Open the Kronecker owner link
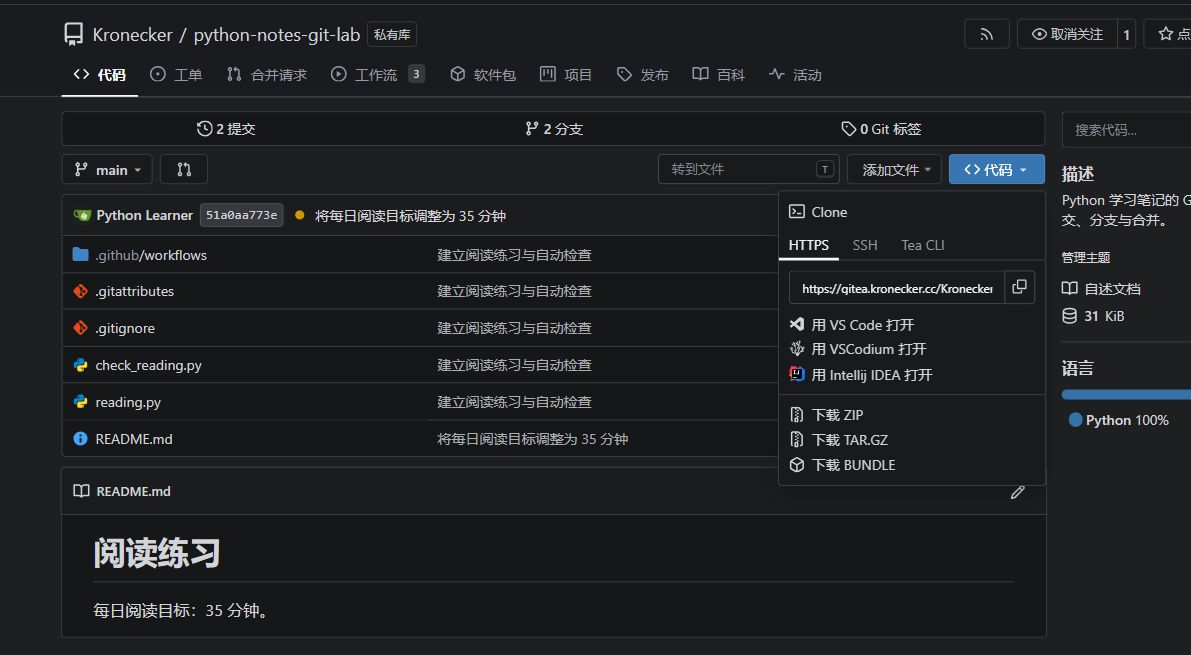Screen dimensions: 1191x655 (x=132, y=35)
